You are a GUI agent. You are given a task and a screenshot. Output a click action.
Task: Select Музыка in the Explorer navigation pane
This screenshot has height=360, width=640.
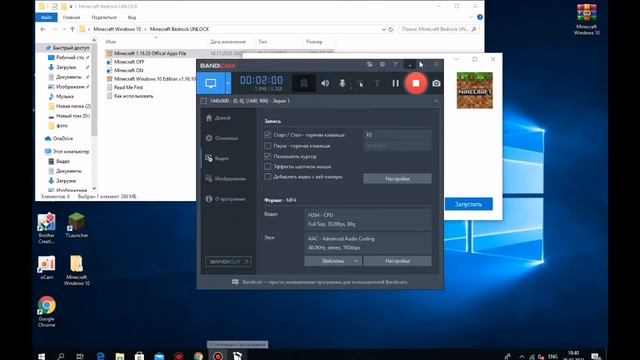(61, 97)
